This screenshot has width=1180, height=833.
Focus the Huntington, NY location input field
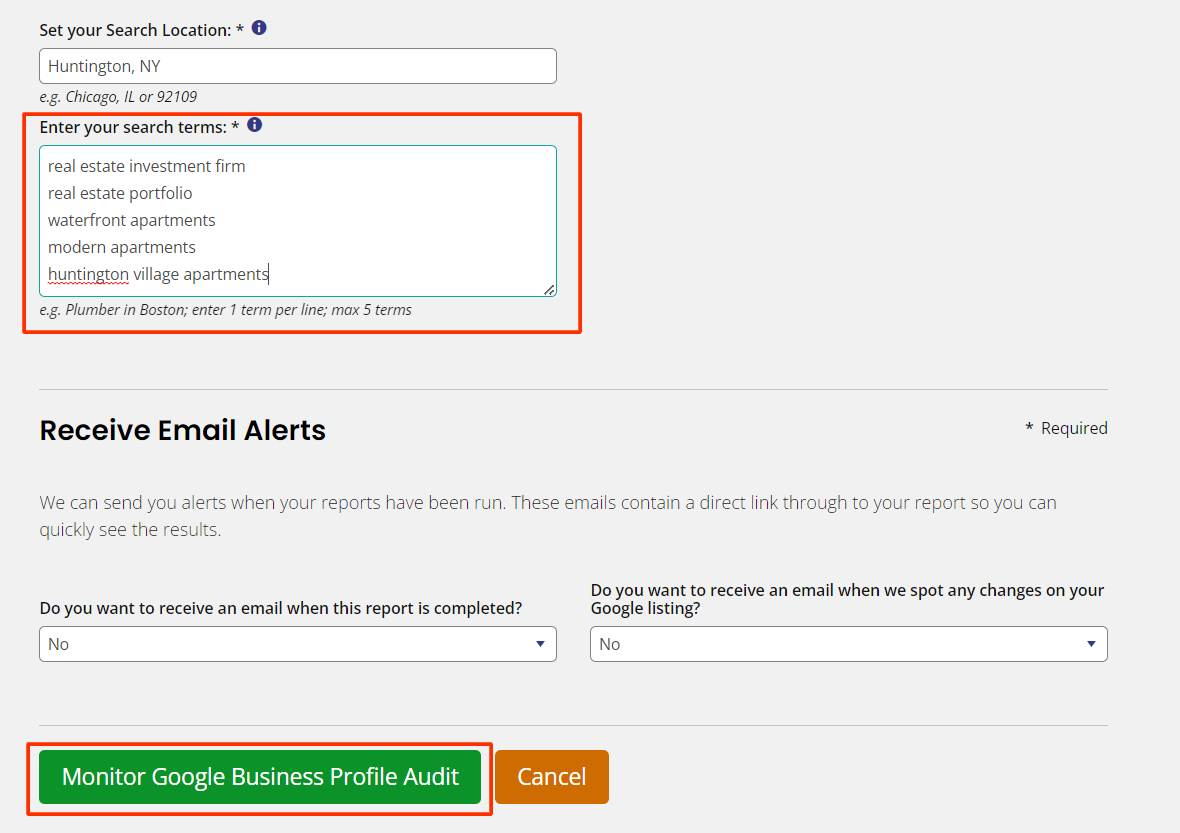tap(298, 66)
